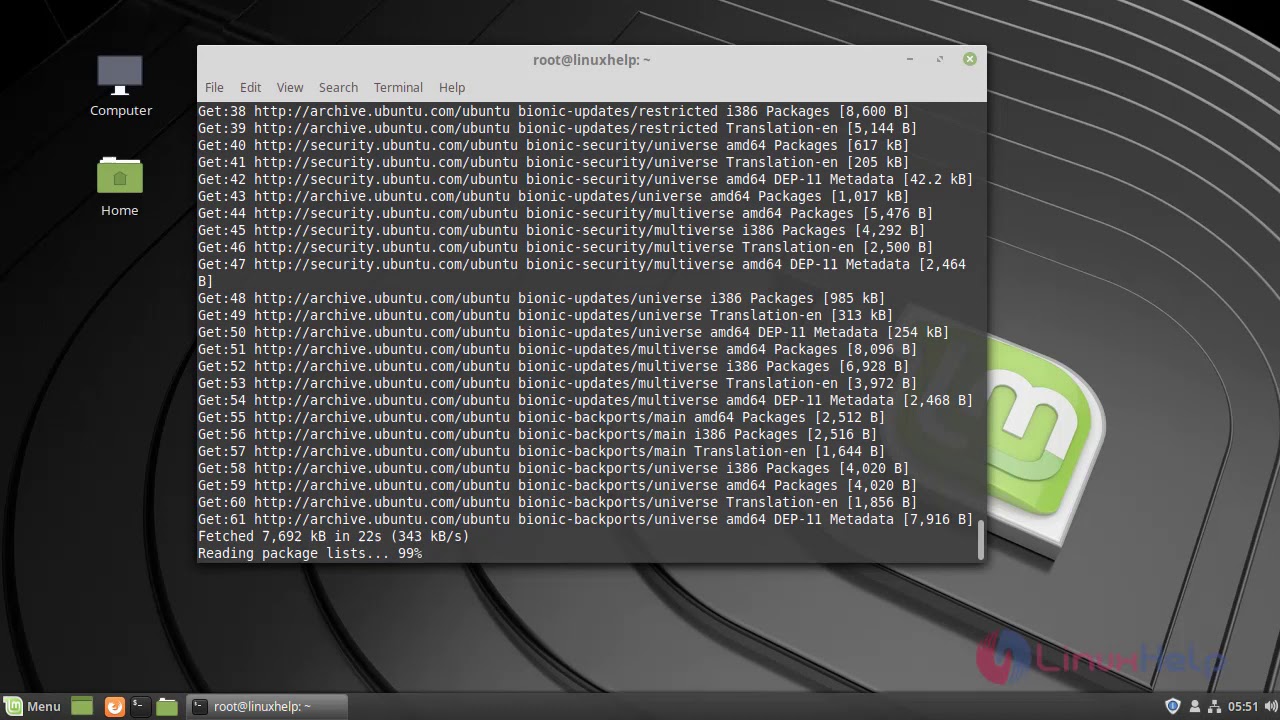Open the File menu in terminal
Viewport: 1280px width, 720px height.
(214, 87)
